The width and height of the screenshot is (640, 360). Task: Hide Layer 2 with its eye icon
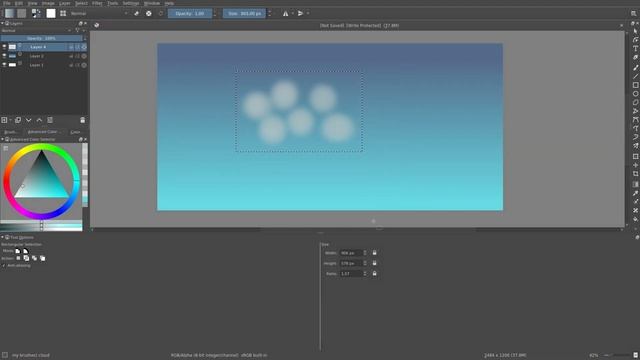[4, 56]
